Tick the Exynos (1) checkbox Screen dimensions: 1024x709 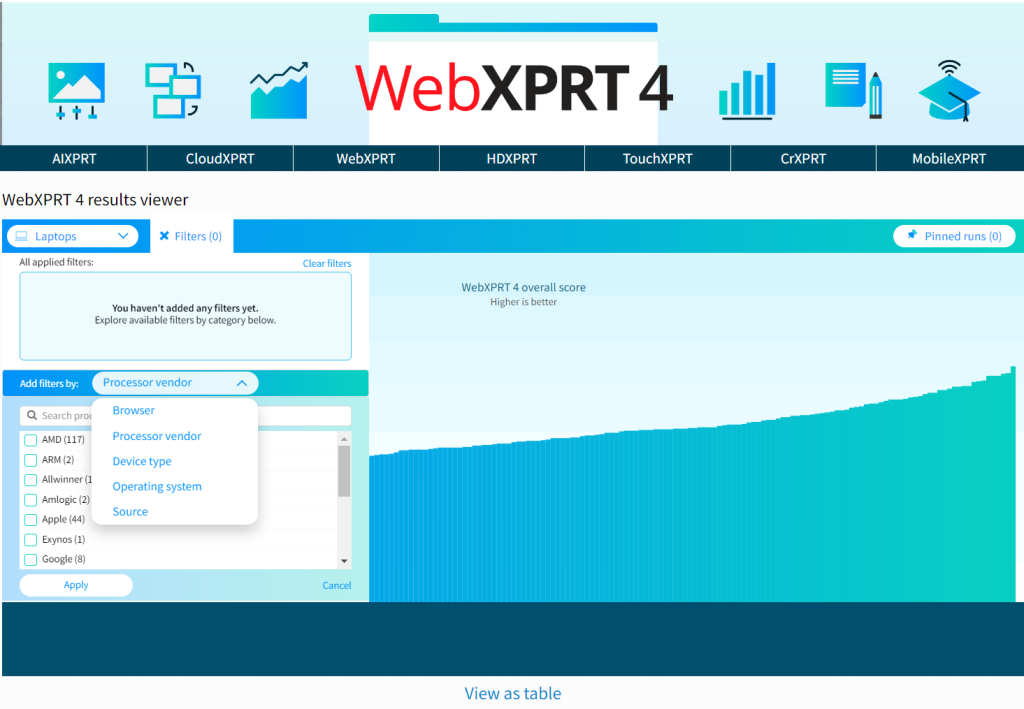[31, 540]
